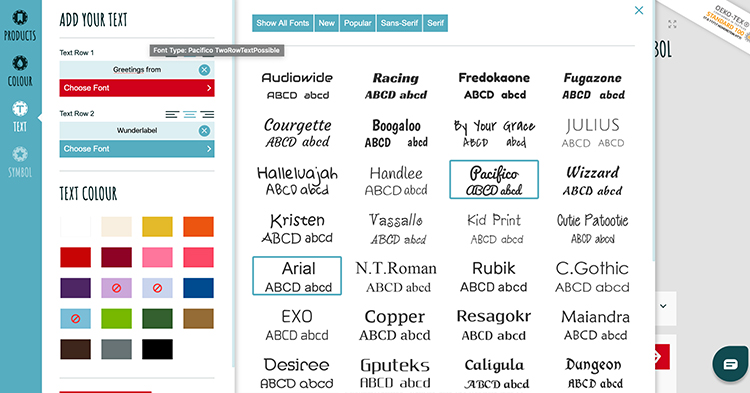The image size is (750, 393).
Task: Select the Kristen font
Action: coord(297,228)
